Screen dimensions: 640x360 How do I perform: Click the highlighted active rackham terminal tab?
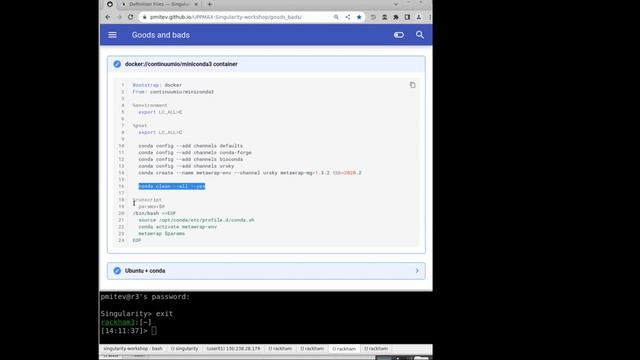(x=344, y=349)
